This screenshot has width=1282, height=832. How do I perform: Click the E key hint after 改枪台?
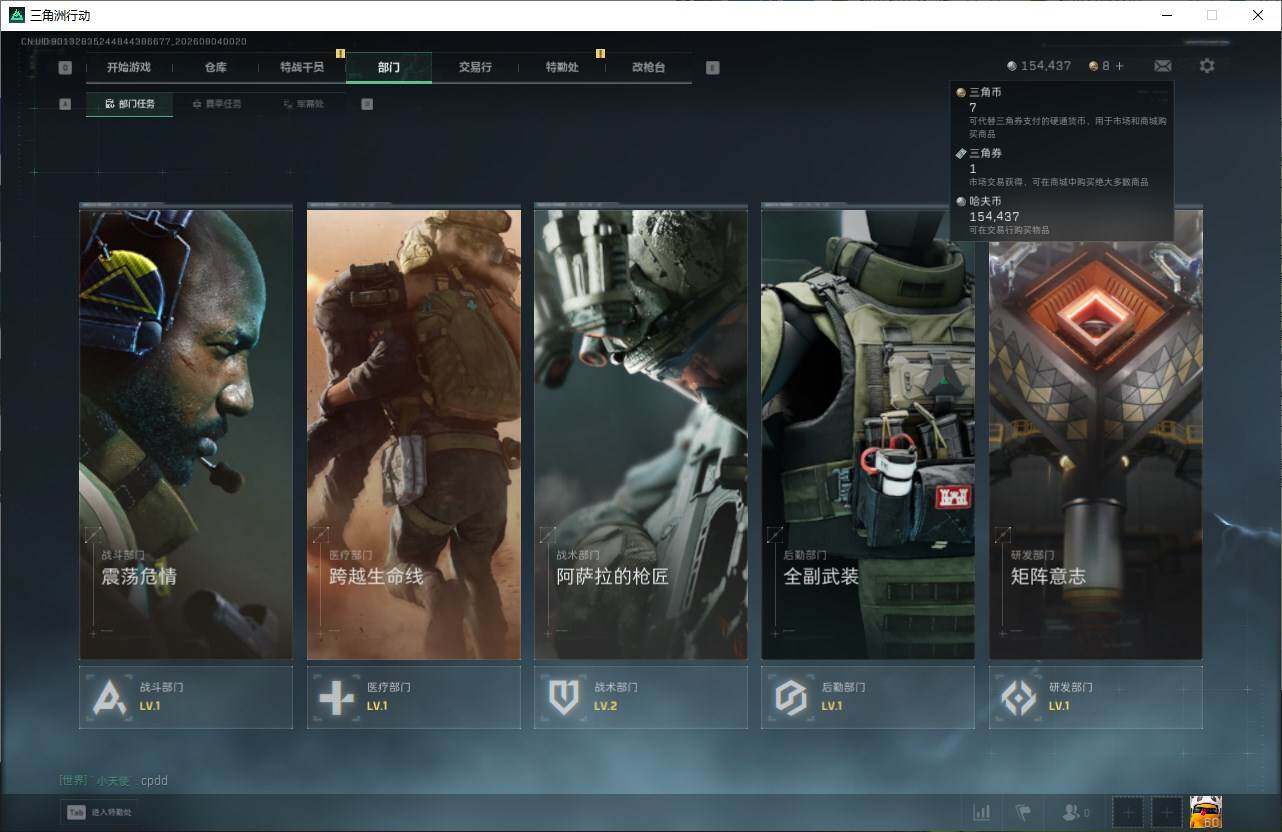click(712, 68)
